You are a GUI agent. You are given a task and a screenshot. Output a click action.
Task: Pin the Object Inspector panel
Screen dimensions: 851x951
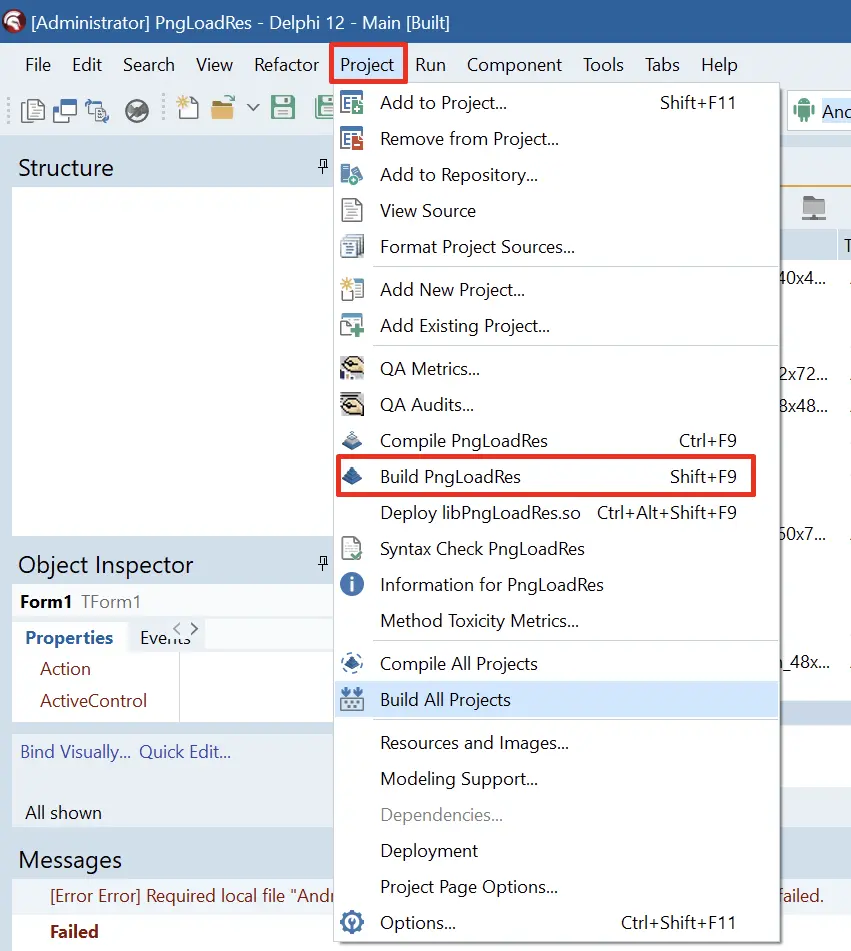(x=323, y=563)
